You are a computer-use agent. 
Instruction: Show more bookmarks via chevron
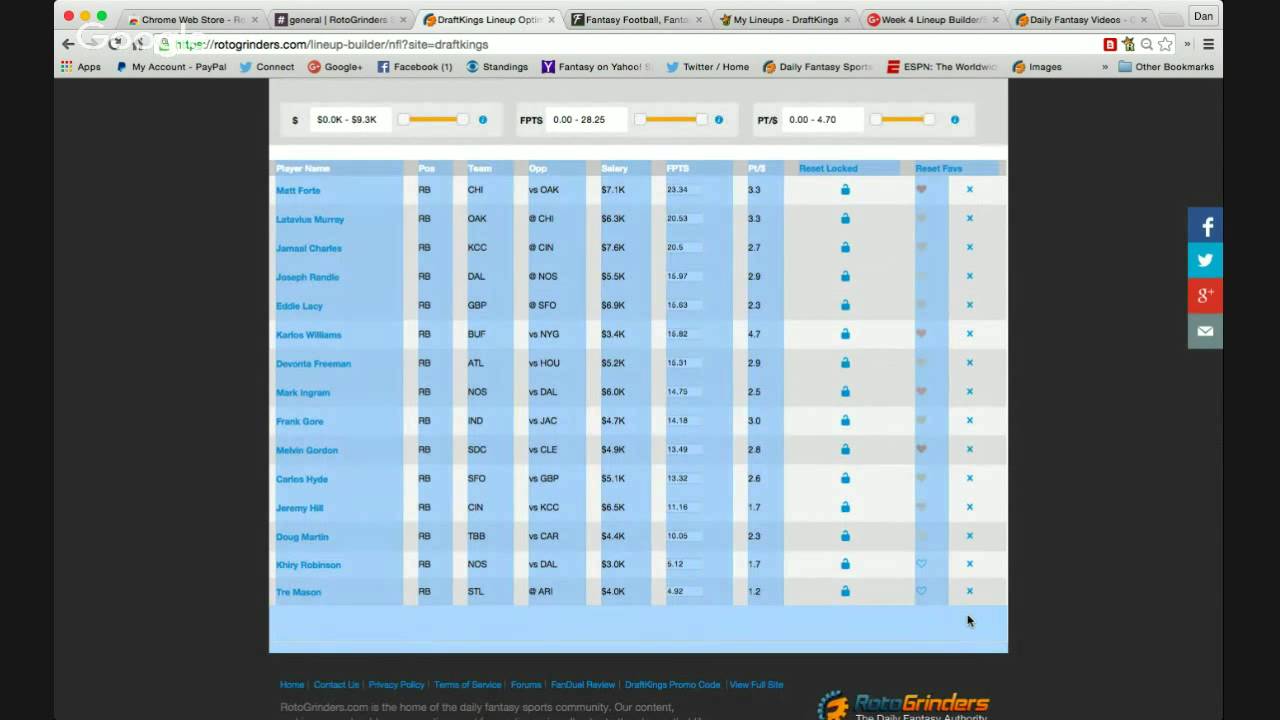click(x=1105, y=67)
